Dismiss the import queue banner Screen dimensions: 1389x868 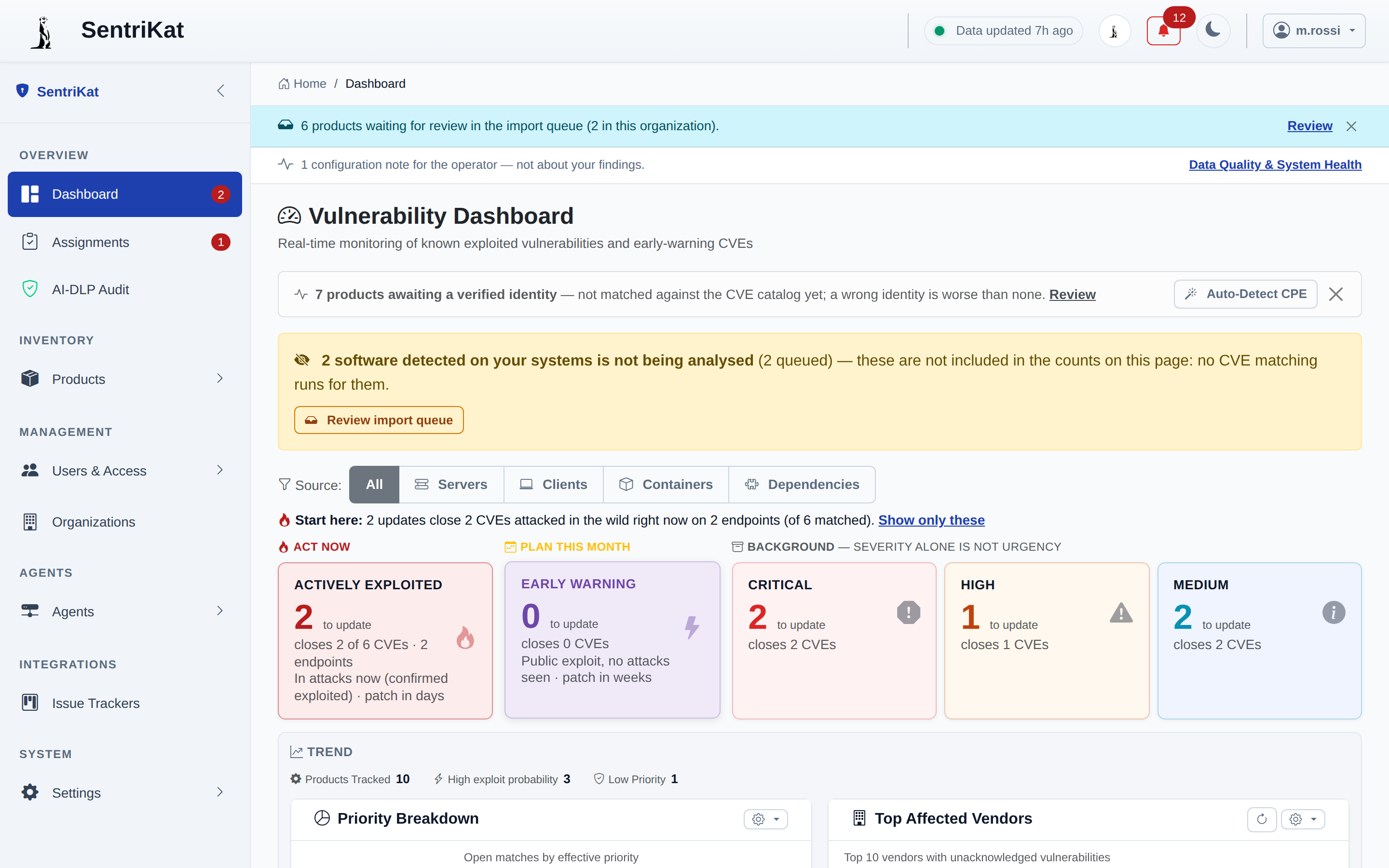(x=1351, y=126)
